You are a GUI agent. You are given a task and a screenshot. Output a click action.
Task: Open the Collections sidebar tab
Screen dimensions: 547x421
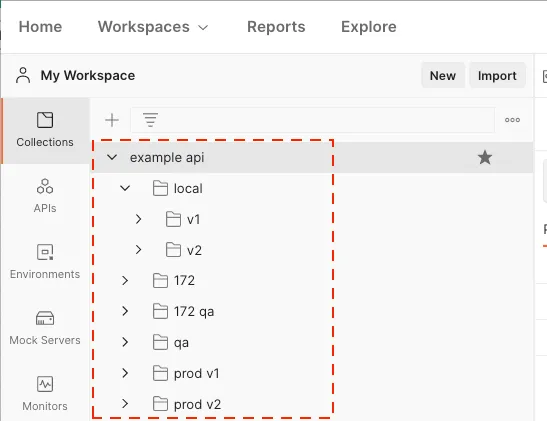pyautogui.click(x=45, y=130)
